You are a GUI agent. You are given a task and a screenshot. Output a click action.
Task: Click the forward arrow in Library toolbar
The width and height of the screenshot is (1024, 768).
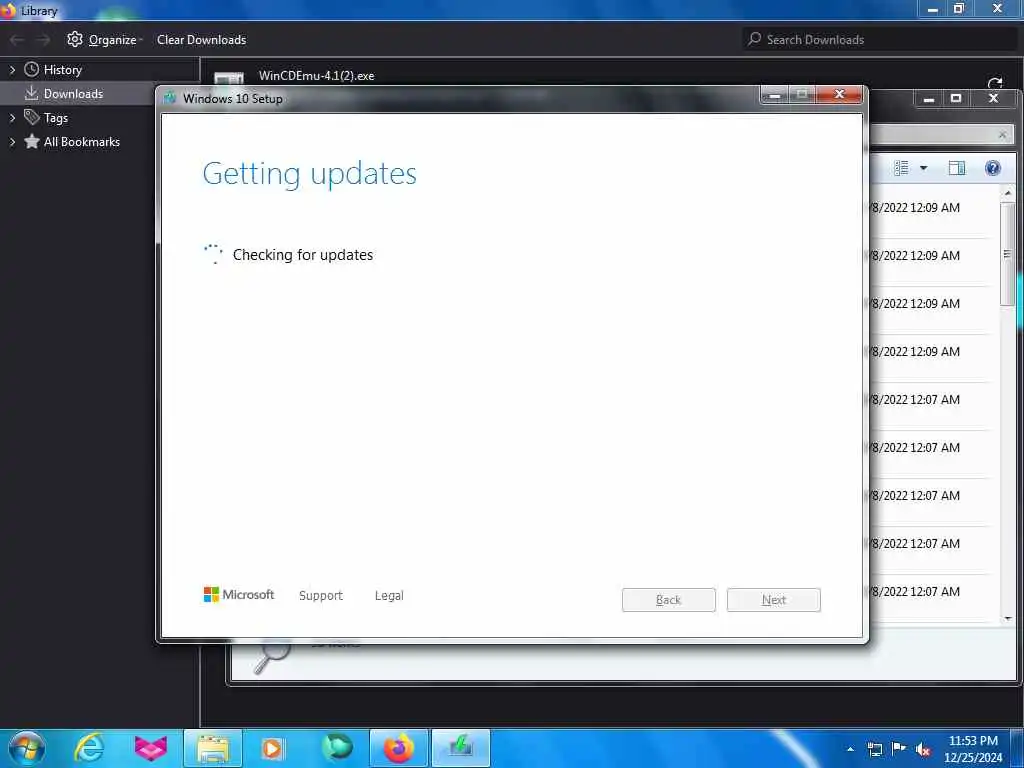(x=43, y=40)
